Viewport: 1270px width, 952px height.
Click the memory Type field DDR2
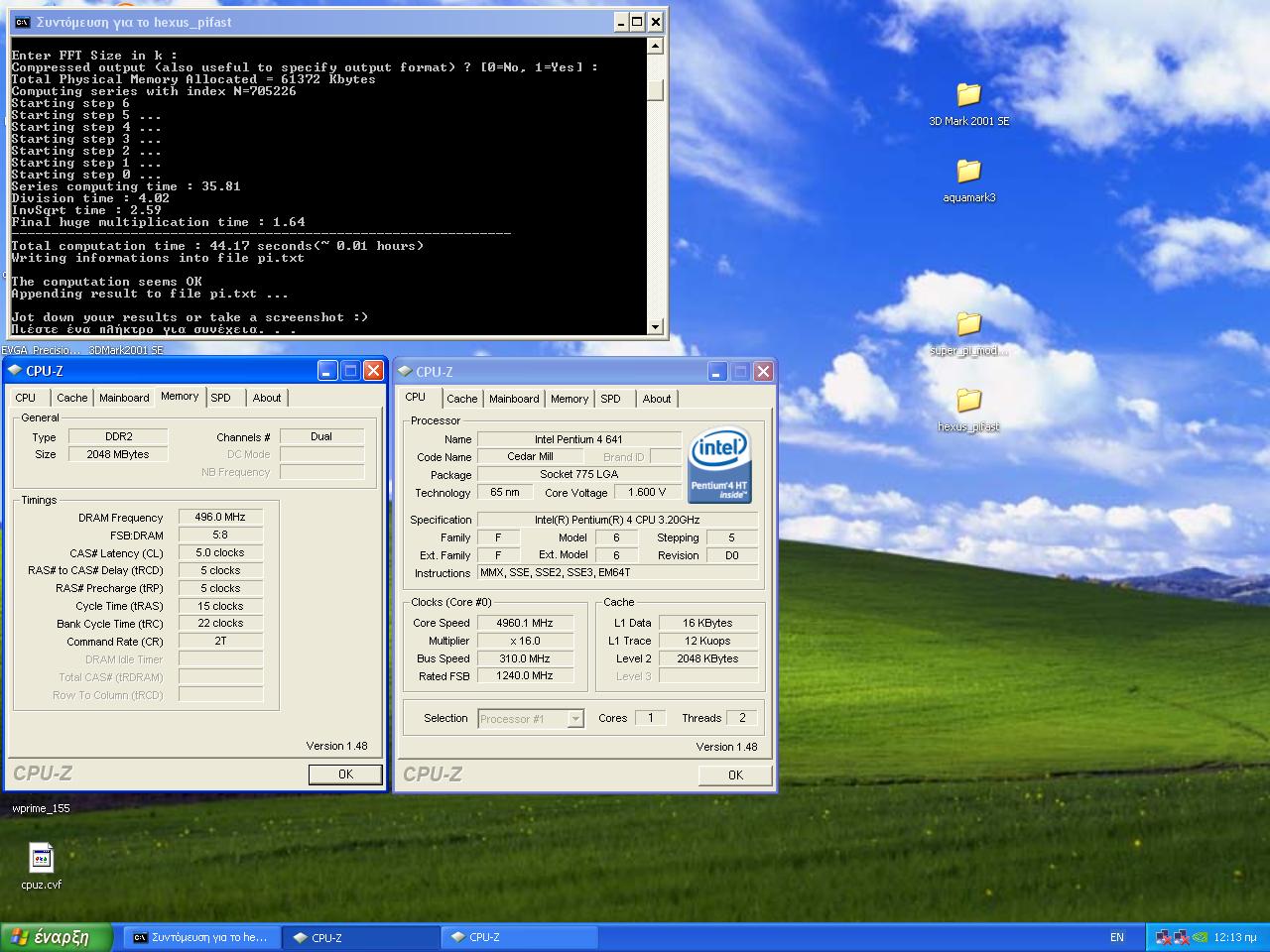[118, 436]
